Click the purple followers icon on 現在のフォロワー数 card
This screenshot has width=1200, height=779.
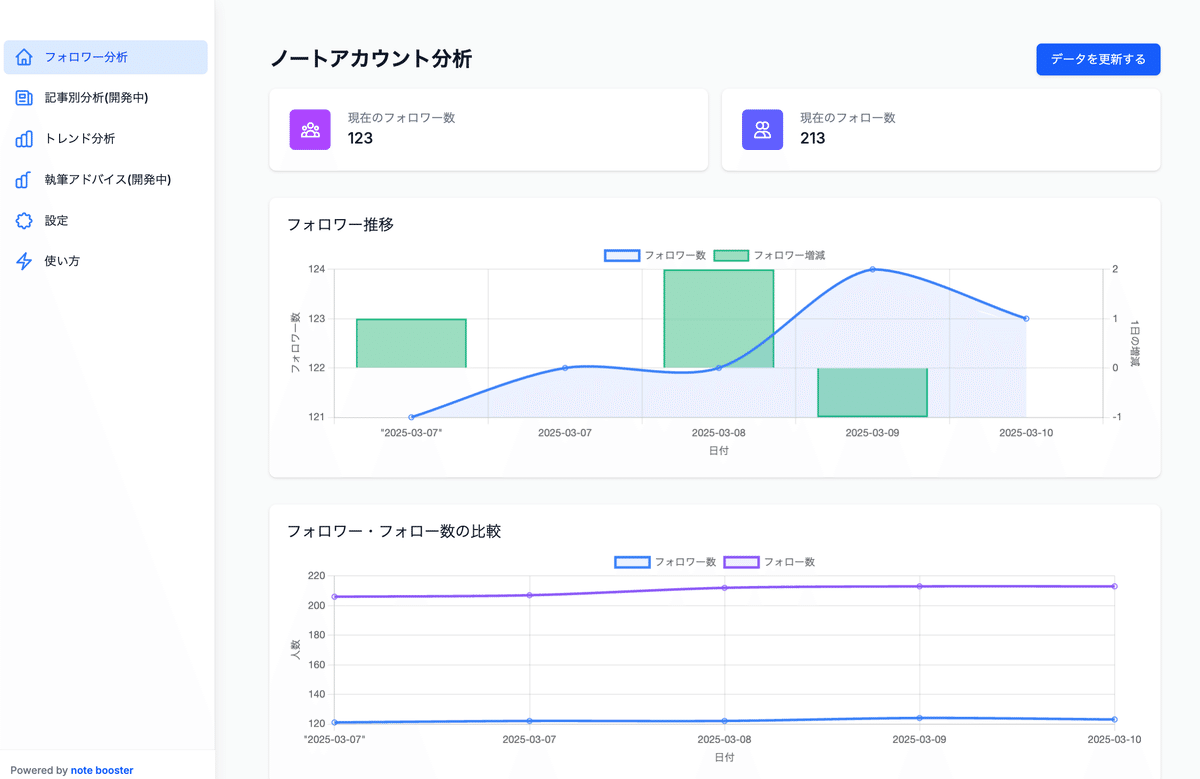pyautogui.click(x=310, y=129)
